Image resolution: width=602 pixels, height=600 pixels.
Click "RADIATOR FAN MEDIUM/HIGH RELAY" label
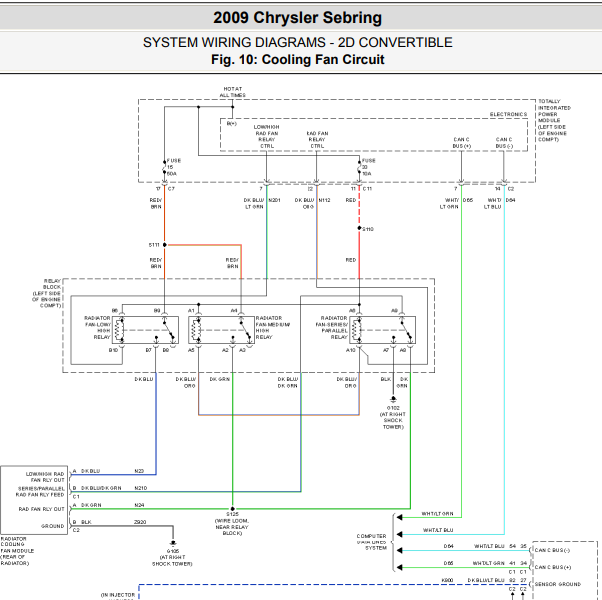click(x=273, y=327)
